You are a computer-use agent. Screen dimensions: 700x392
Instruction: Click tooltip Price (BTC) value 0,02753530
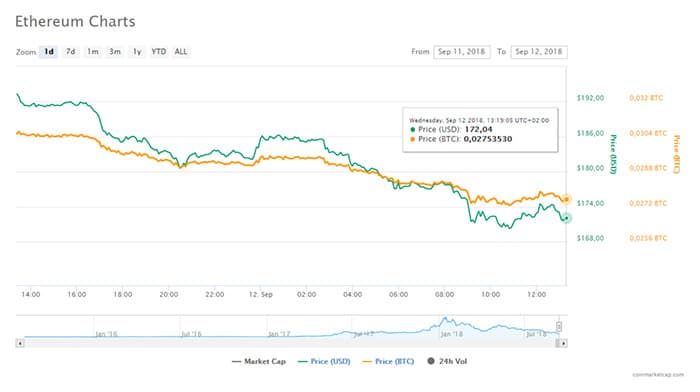pos(488,139)
